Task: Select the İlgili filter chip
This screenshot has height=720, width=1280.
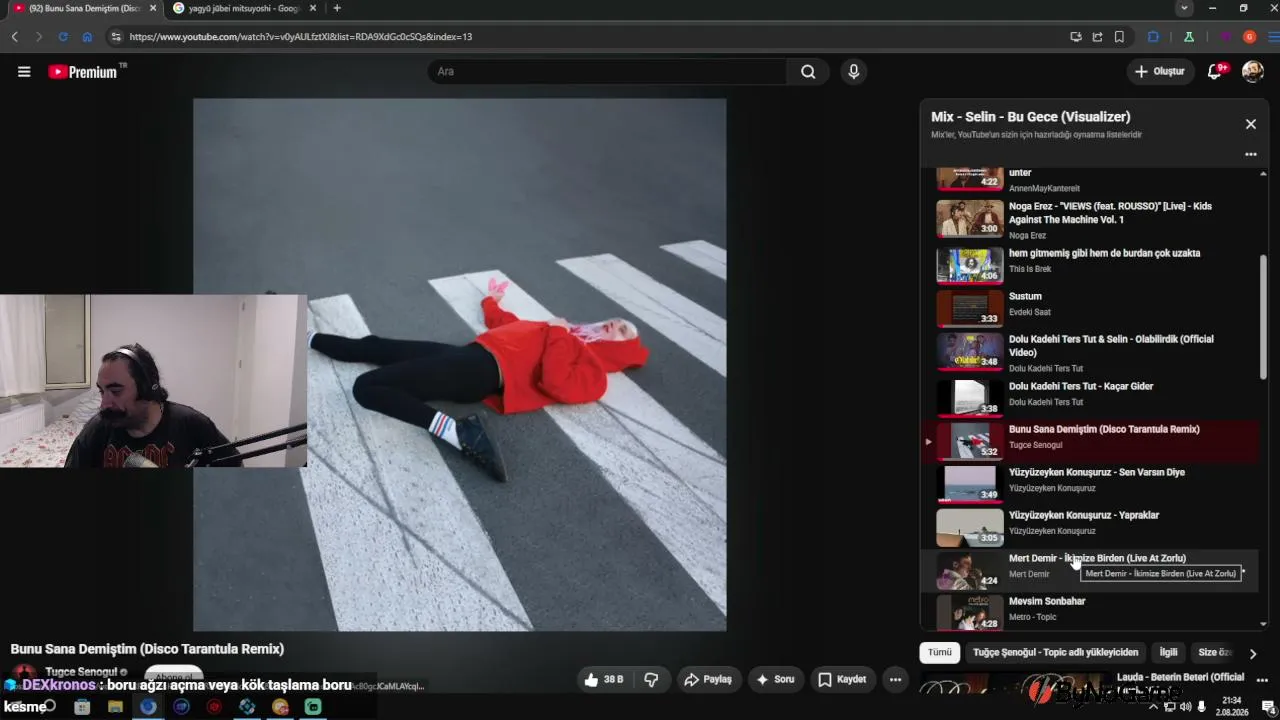Action: click(1168, 653)
